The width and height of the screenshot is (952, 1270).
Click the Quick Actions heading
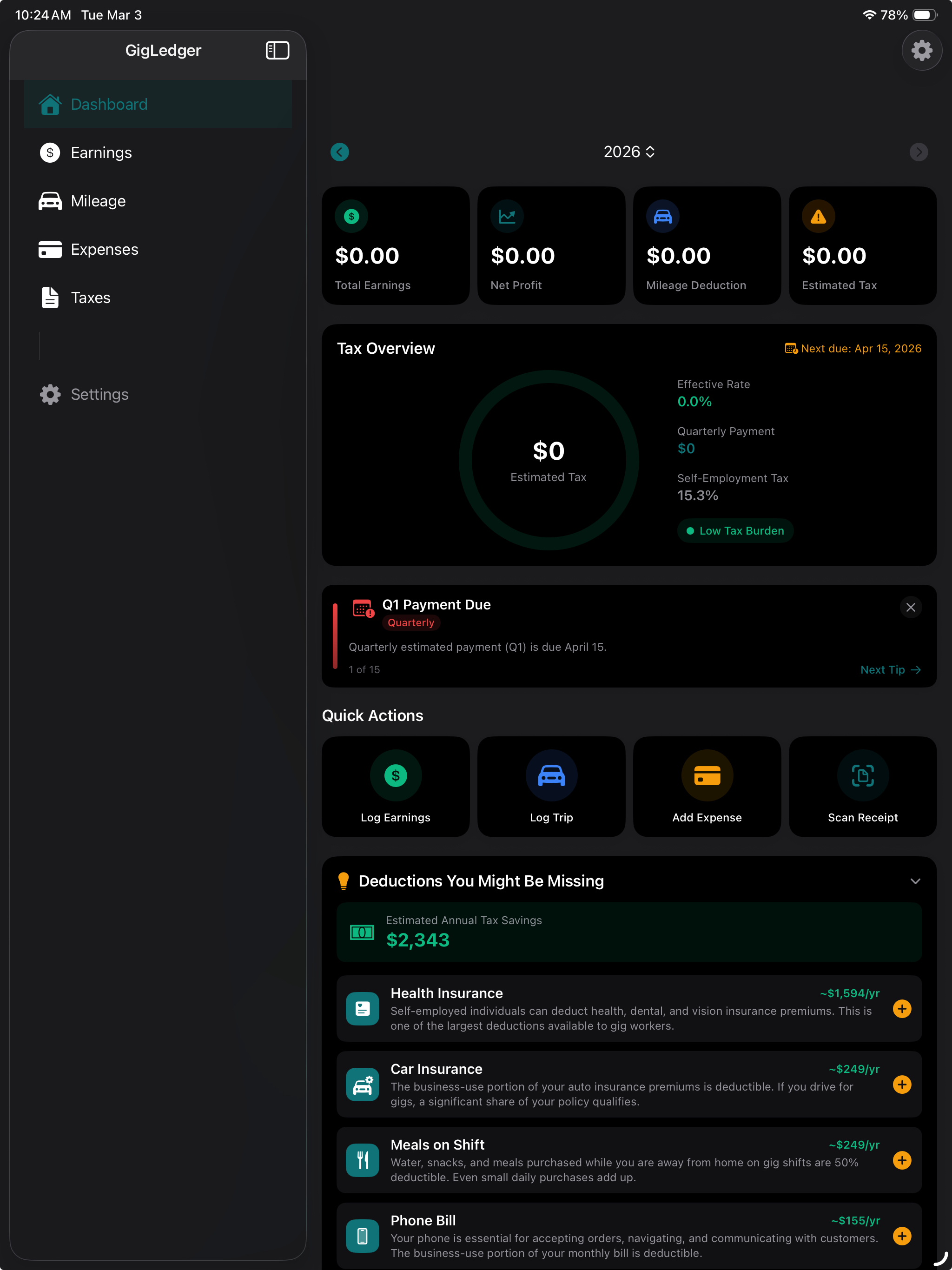tap(372, 716)
